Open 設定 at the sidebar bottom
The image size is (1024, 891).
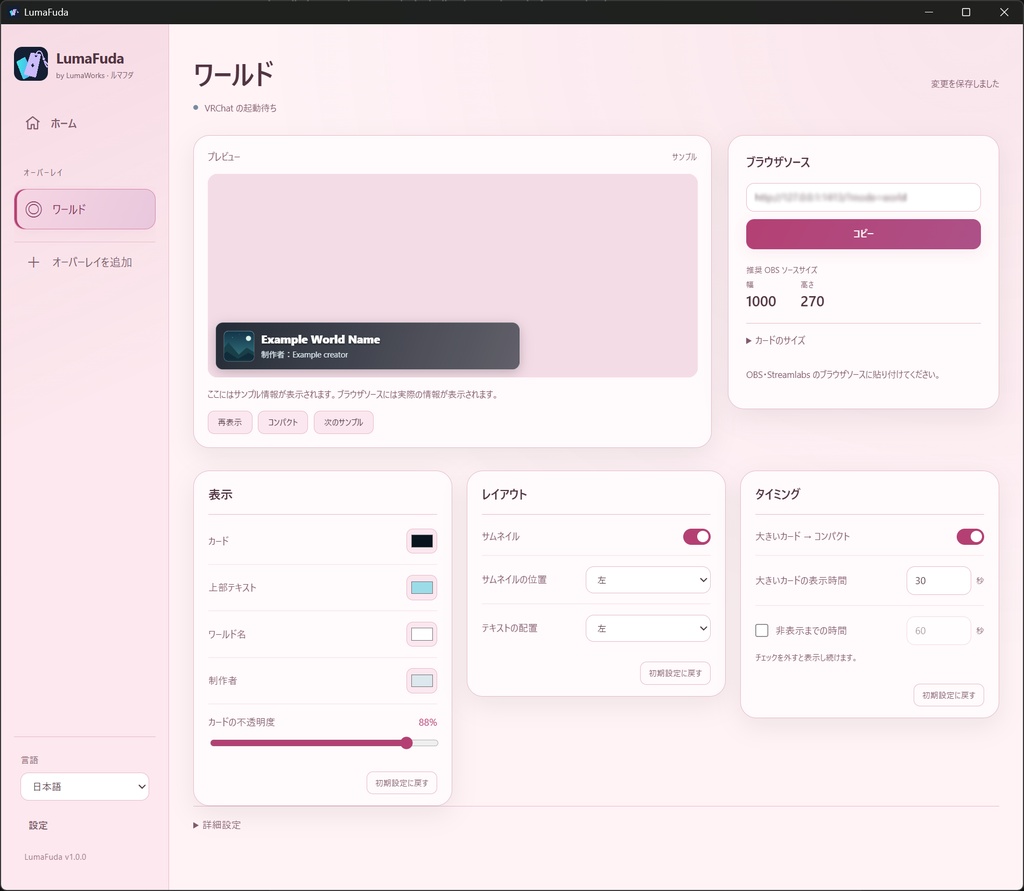click(x=39, y=826)
